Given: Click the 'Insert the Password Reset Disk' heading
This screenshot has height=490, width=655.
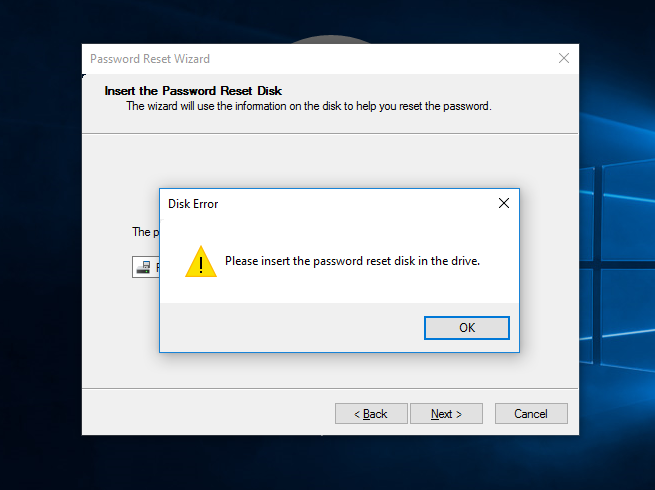Looking at the screenshot, I should [193, 91].
